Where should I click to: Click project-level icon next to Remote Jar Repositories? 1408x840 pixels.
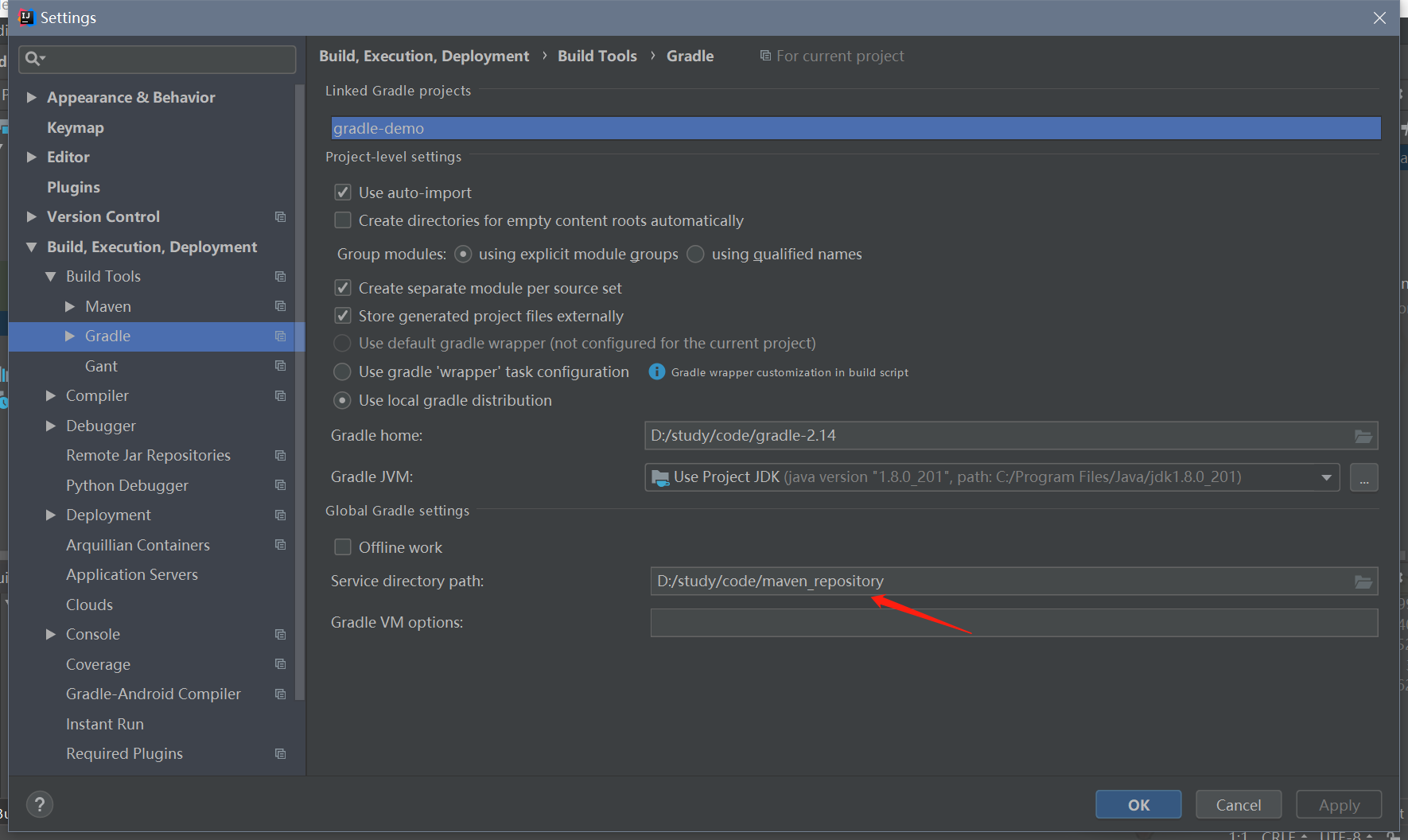[x=280, y=455]
